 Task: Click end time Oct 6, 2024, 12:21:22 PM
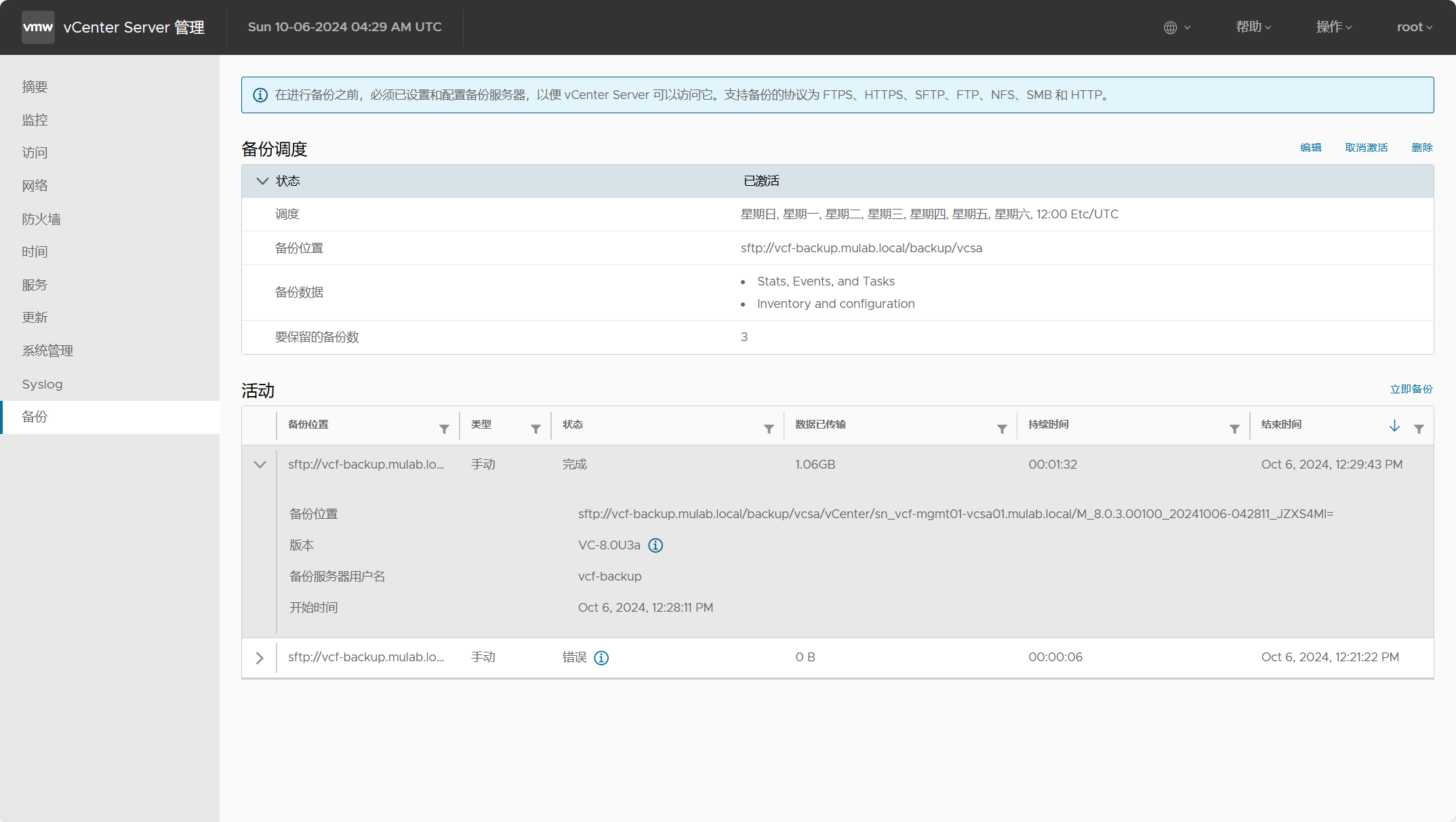(x=1330, y=657)
